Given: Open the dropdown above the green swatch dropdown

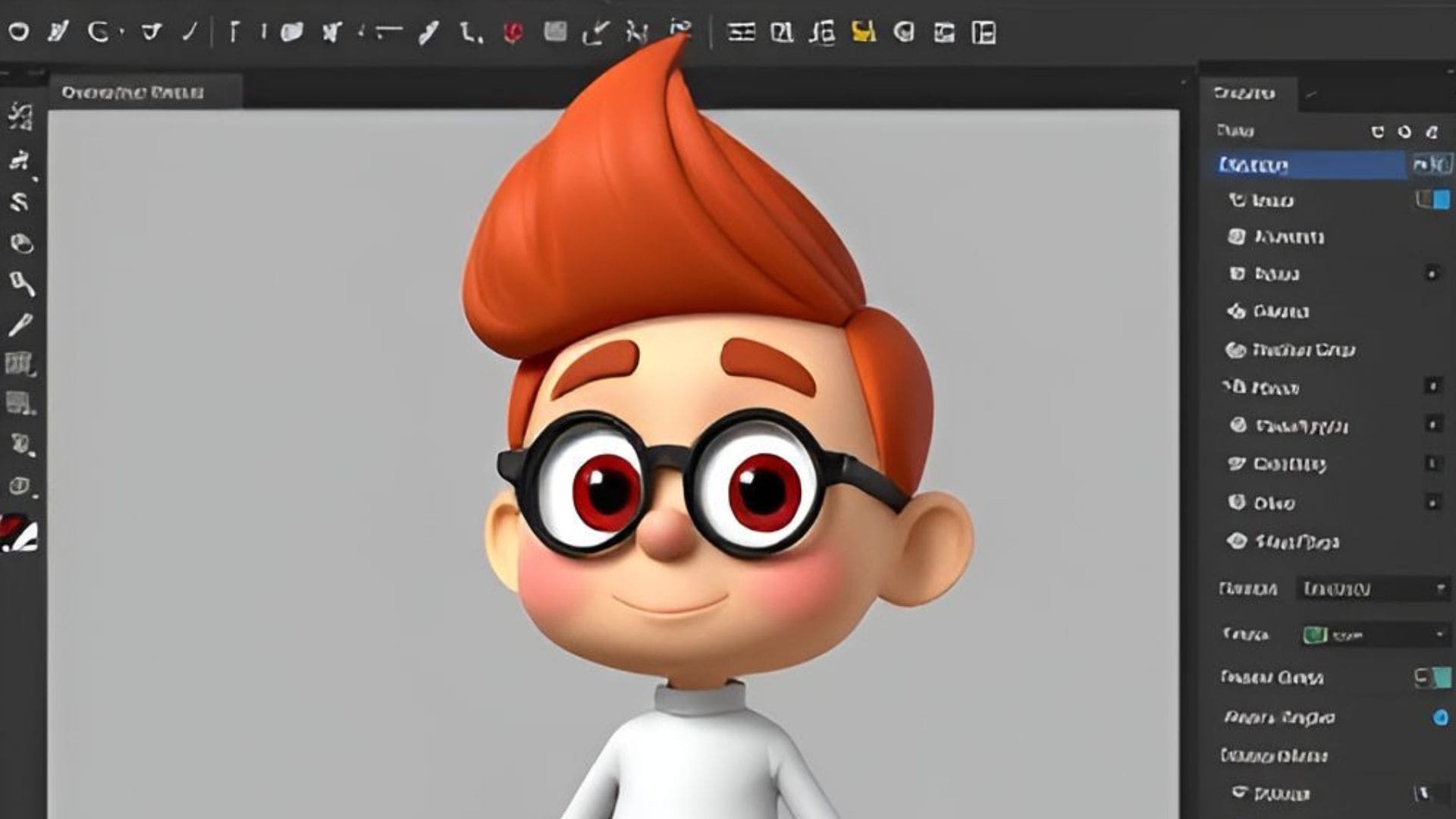Looking at the screenshot, I should [1373, 588].
